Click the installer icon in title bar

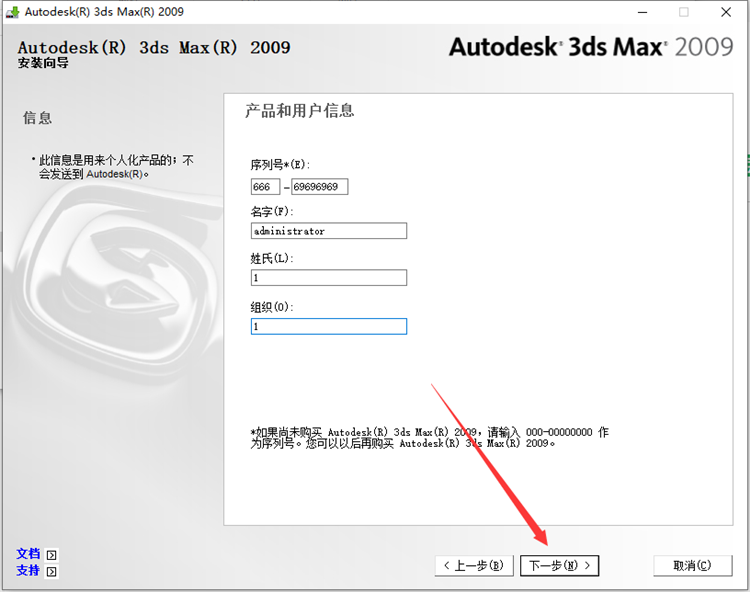coord(12,12)
